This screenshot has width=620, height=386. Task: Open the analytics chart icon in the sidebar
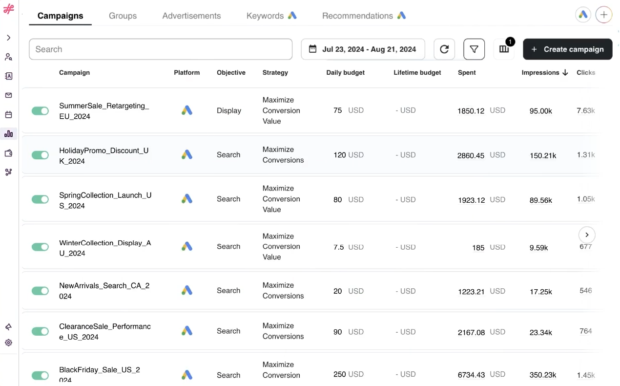click(x=8, y=134)
